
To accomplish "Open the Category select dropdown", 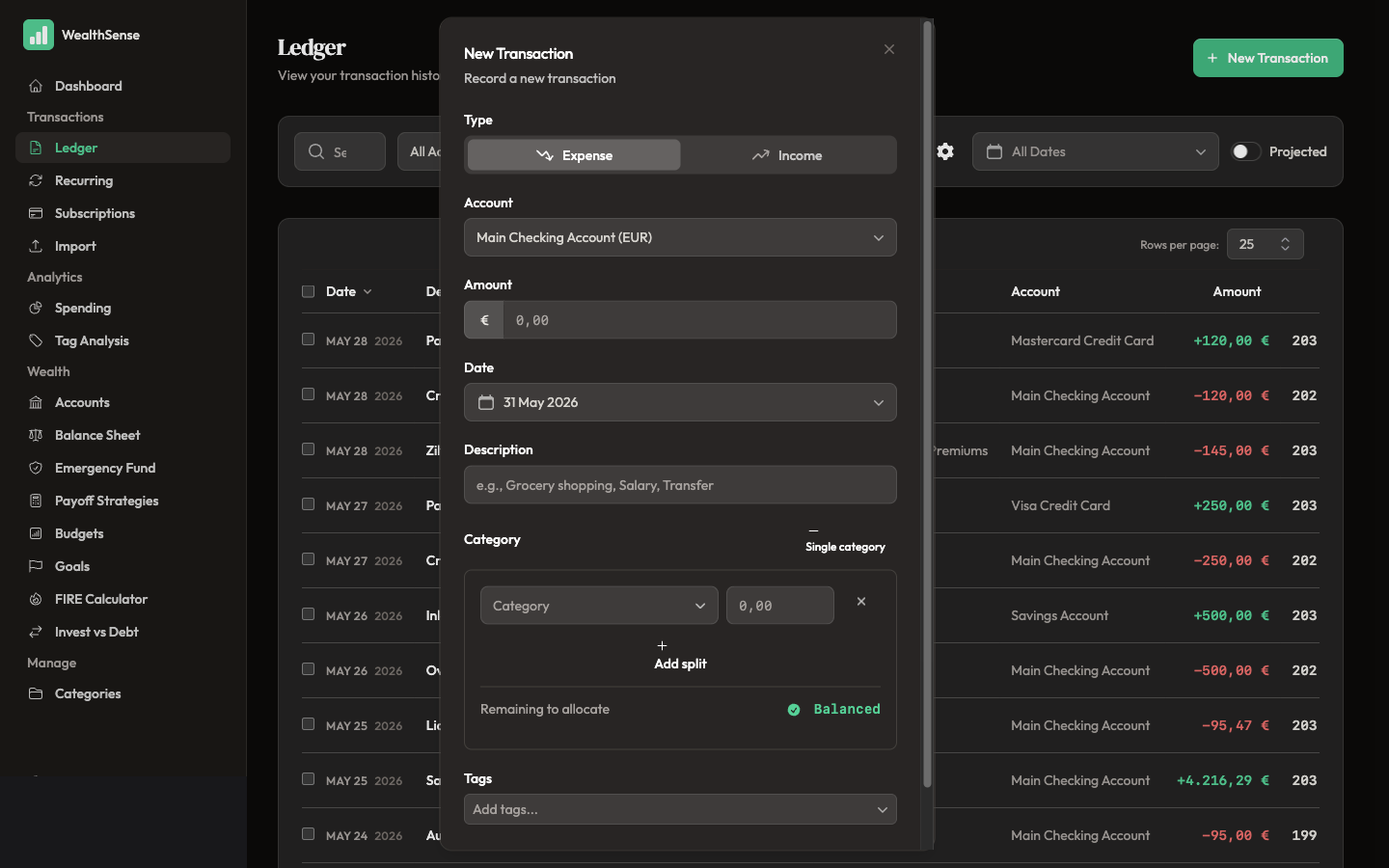I will pos(599,606).
